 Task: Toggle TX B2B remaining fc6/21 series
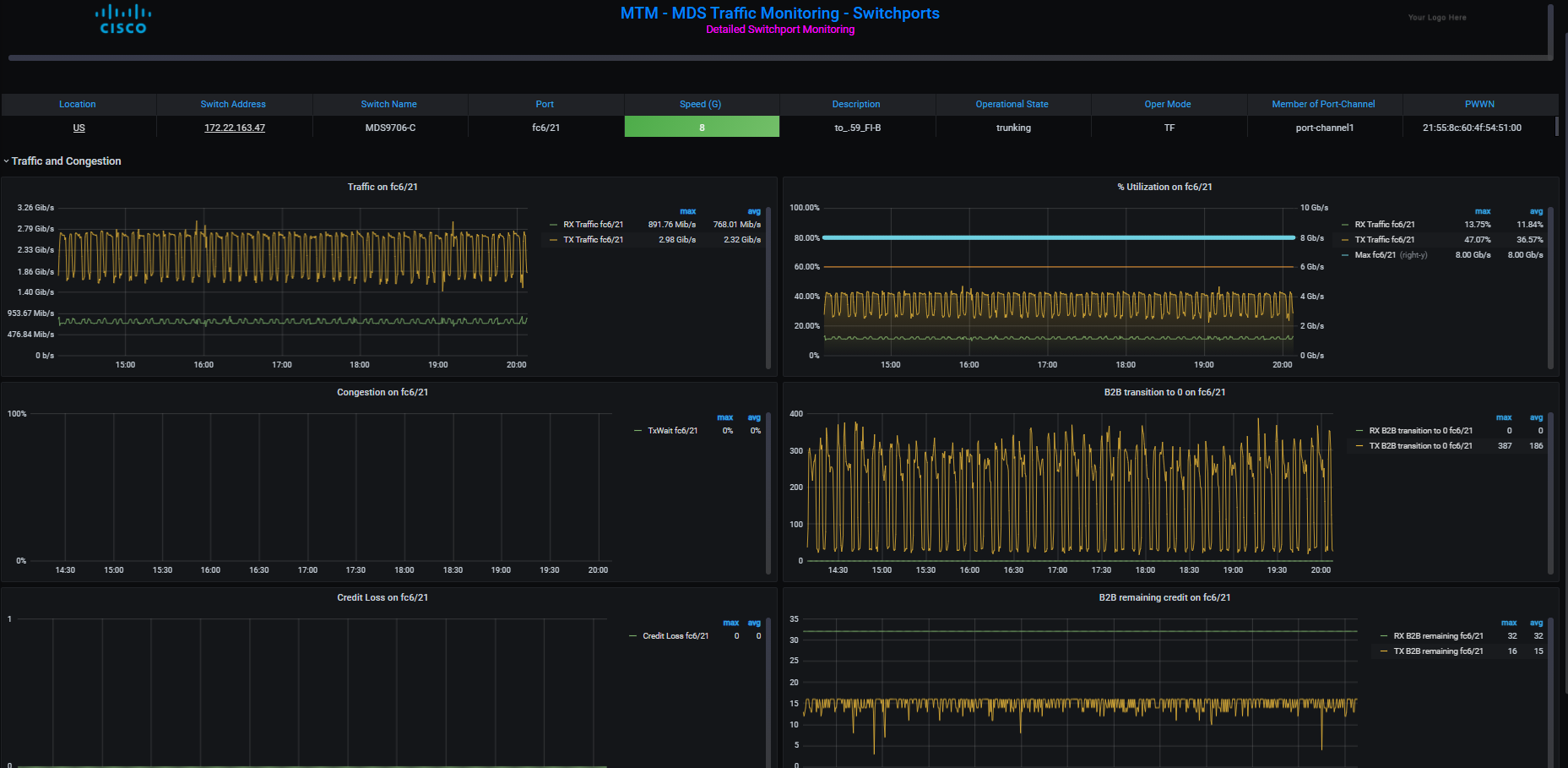click(1438, 651)
